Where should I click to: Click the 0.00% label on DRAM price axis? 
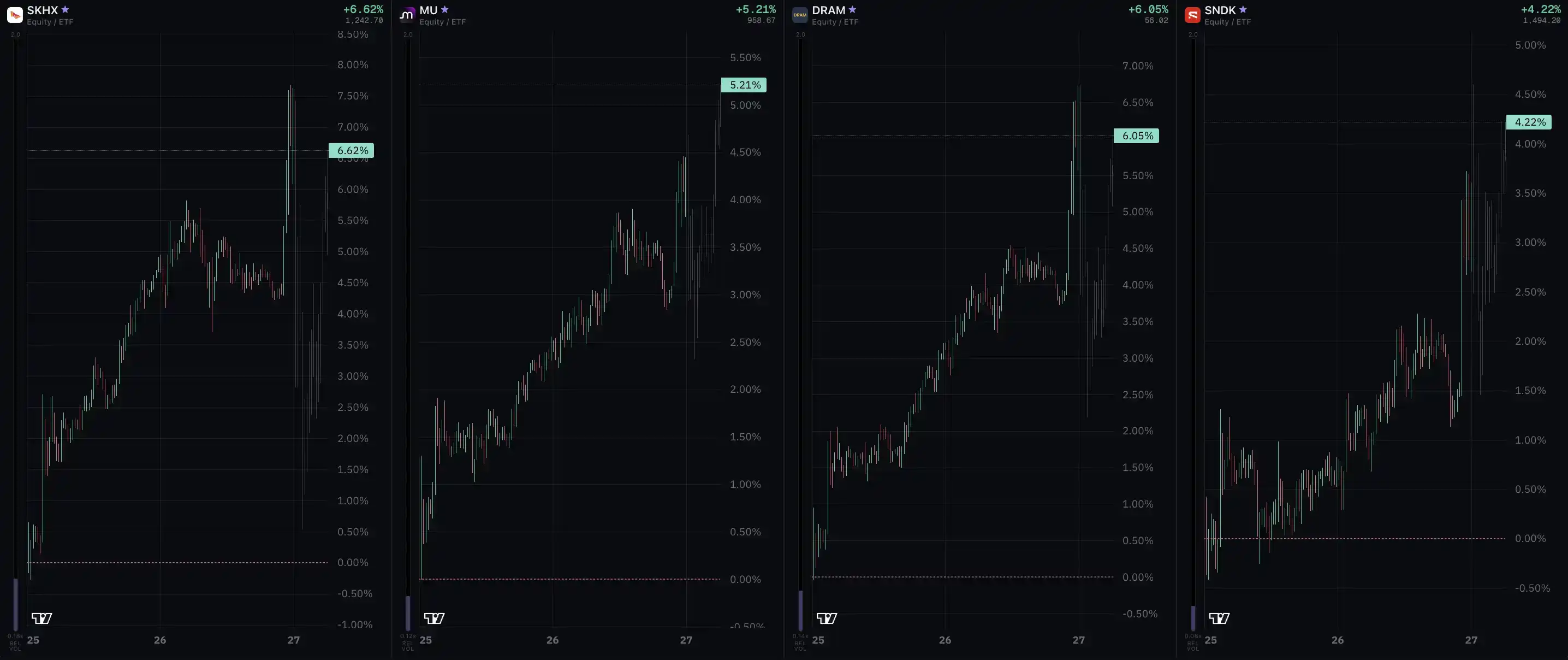pos(1138,577)
